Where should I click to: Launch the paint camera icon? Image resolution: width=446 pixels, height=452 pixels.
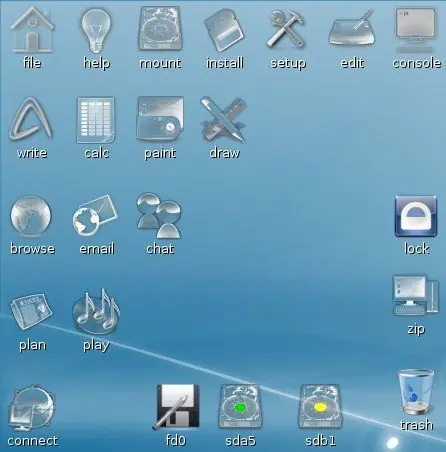160,119
